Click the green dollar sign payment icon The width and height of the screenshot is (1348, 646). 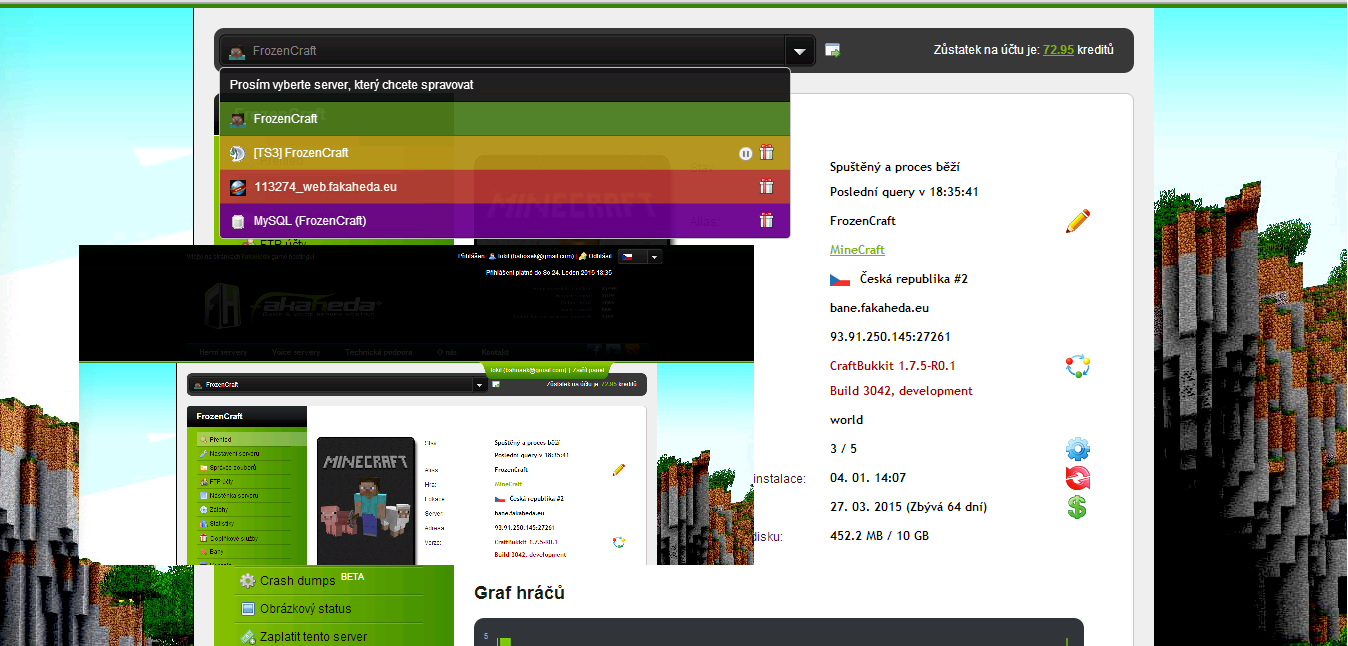pos(1077,507)
